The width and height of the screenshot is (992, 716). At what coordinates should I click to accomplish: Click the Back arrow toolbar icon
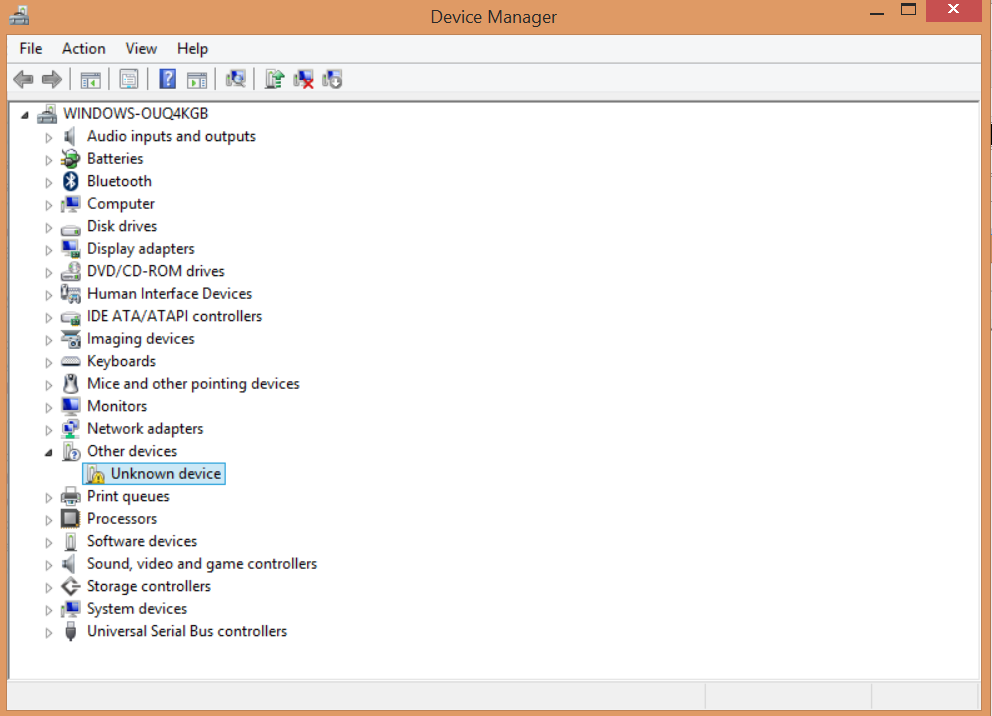pos(23,79)
